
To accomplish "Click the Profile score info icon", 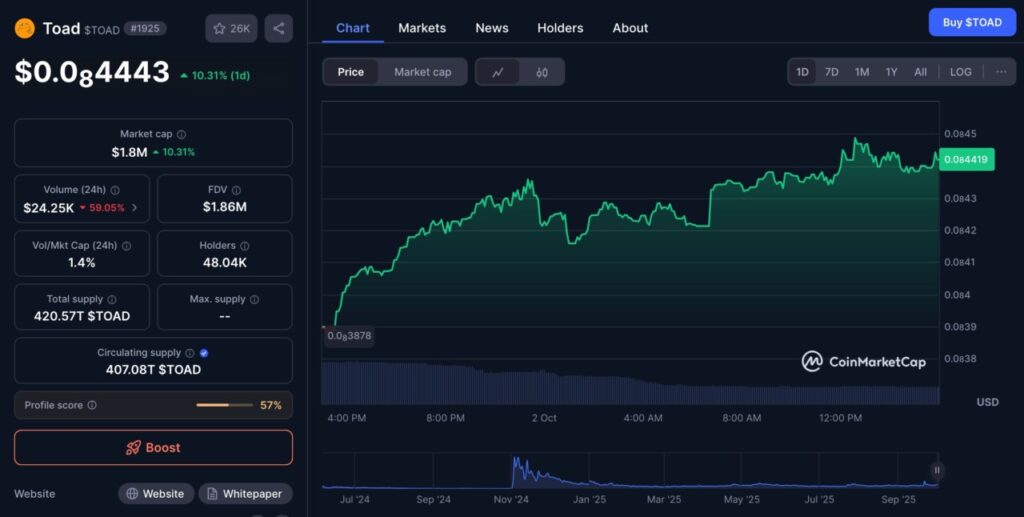I will pos(92,405).
